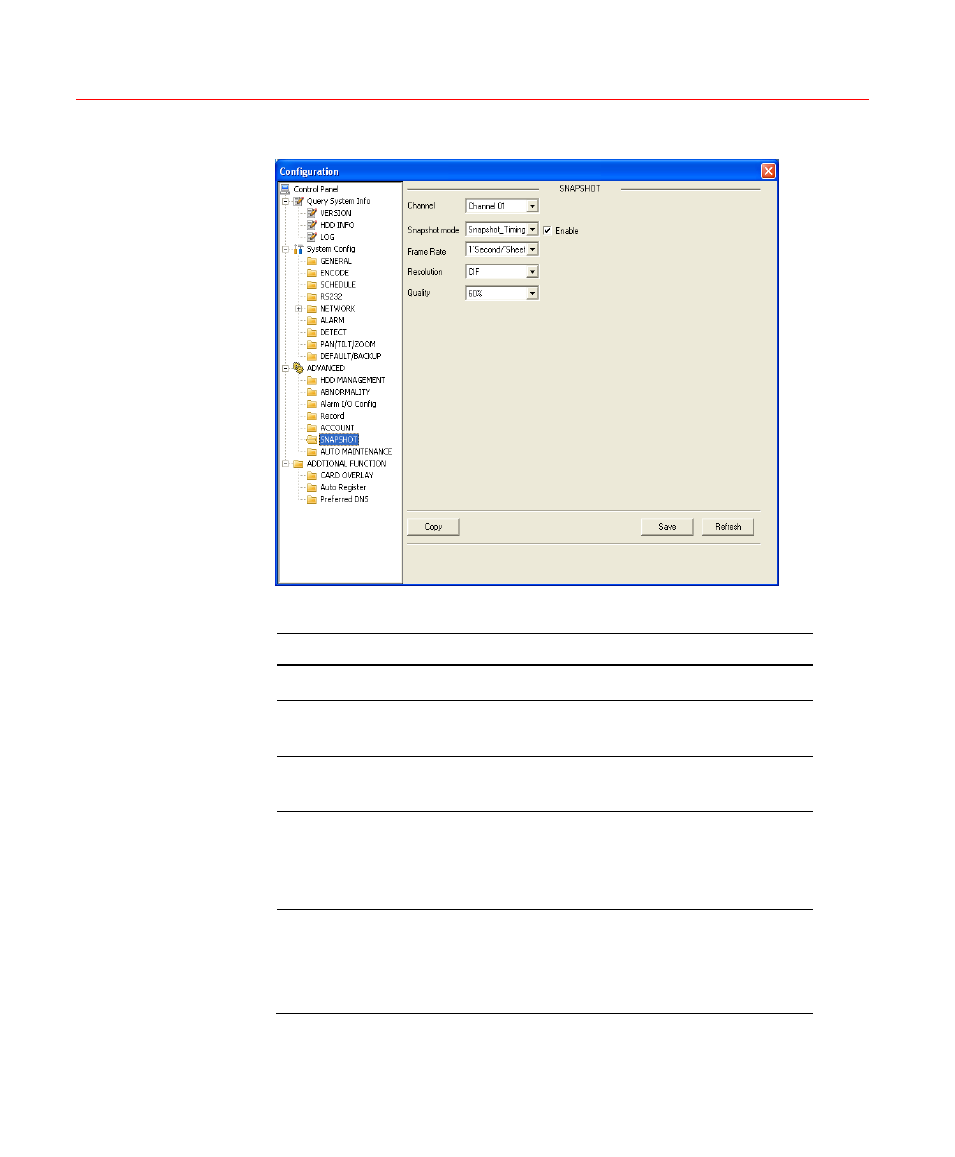
Task: Select the VERSION tree label
Action: tap(336, 213)
